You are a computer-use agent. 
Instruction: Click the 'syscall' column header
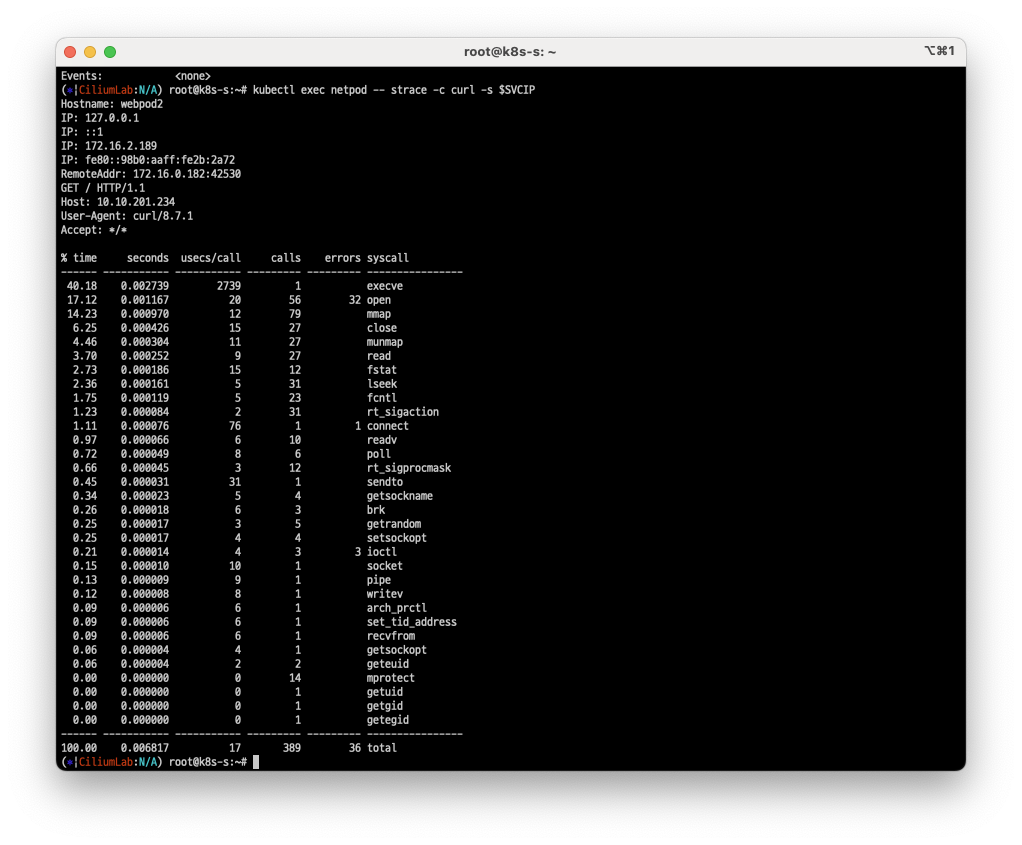point(388,258)
